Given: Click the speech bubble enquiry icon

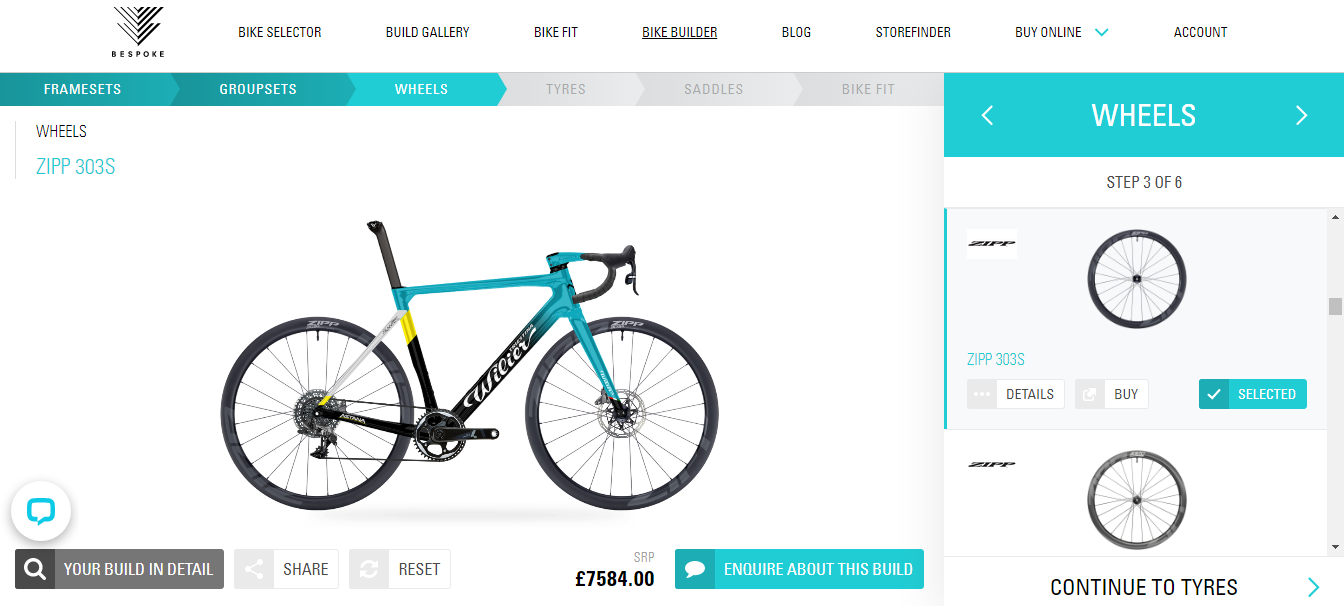Looking at the screenshot, I should tap(695, 569).
